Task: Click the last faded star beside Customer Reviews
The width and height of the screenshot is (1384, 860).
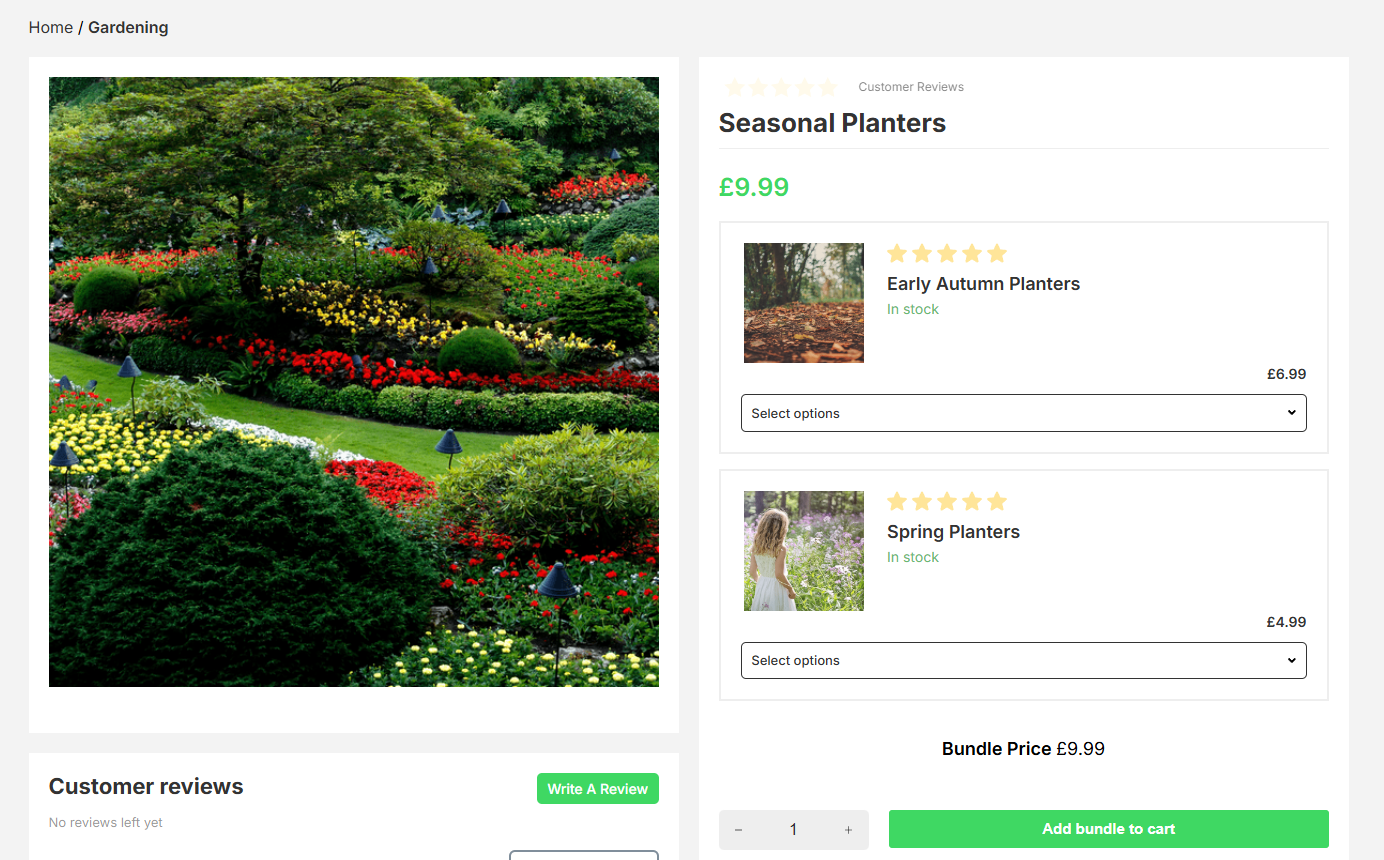Action: [828, 87]
